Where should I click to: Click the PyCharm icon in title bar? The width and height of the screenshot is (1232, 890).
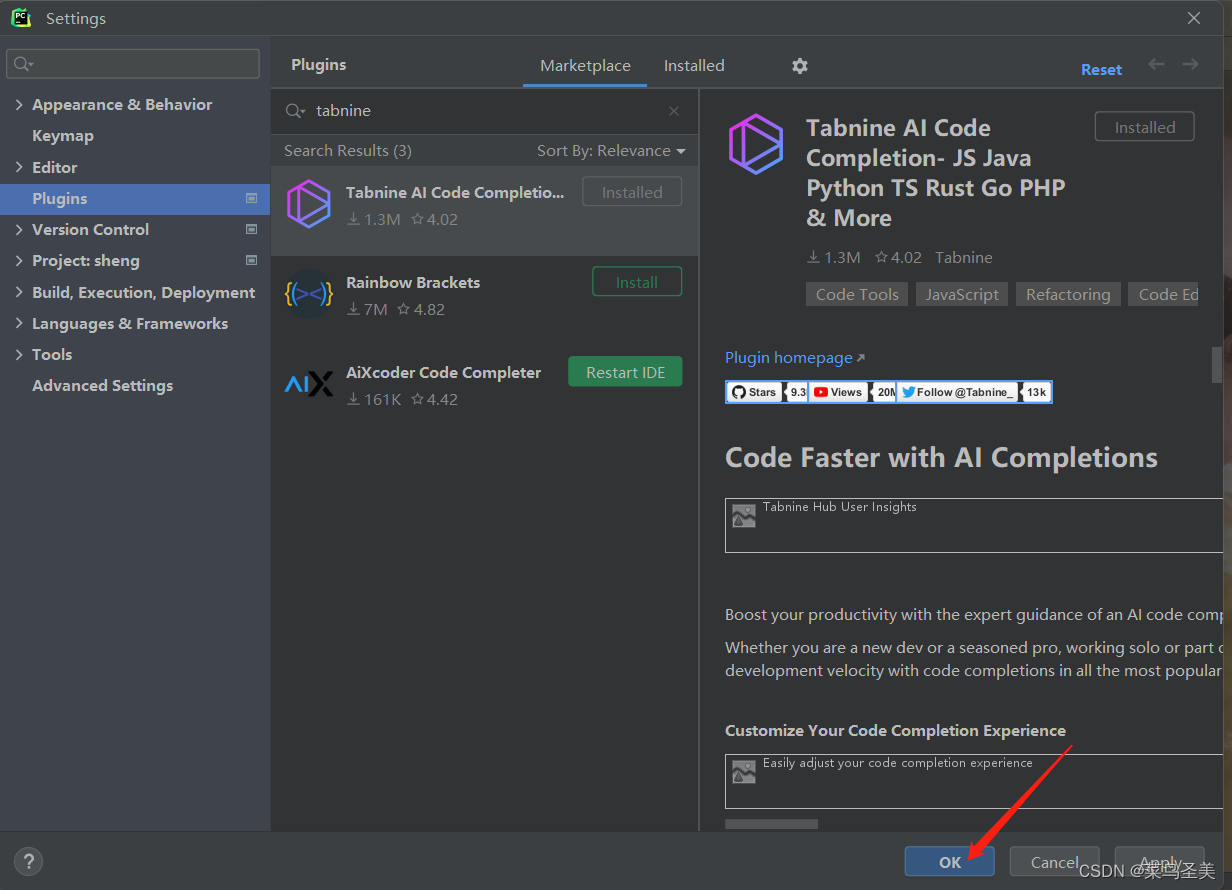(21, 18)
